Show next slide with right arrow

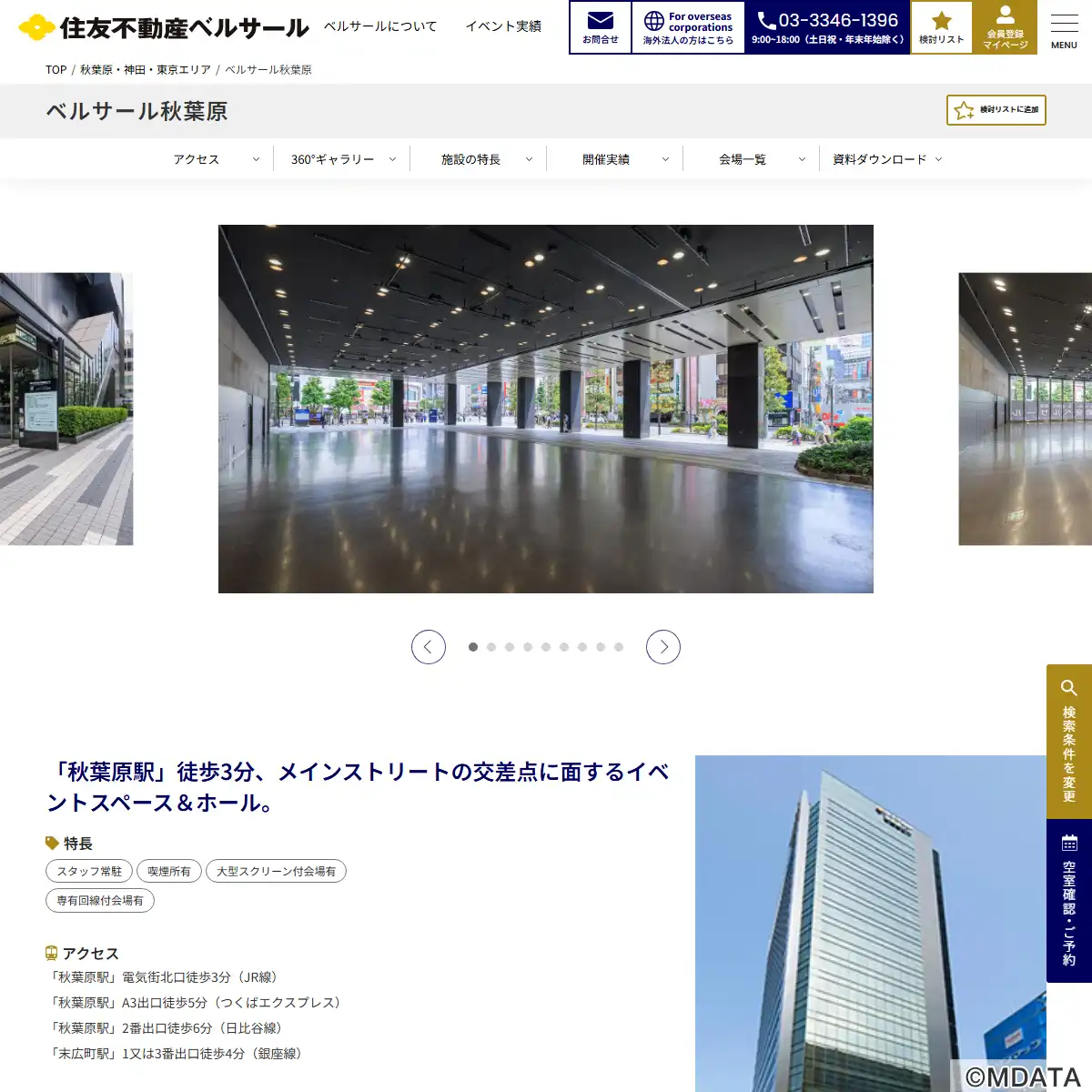click(663, 647)
